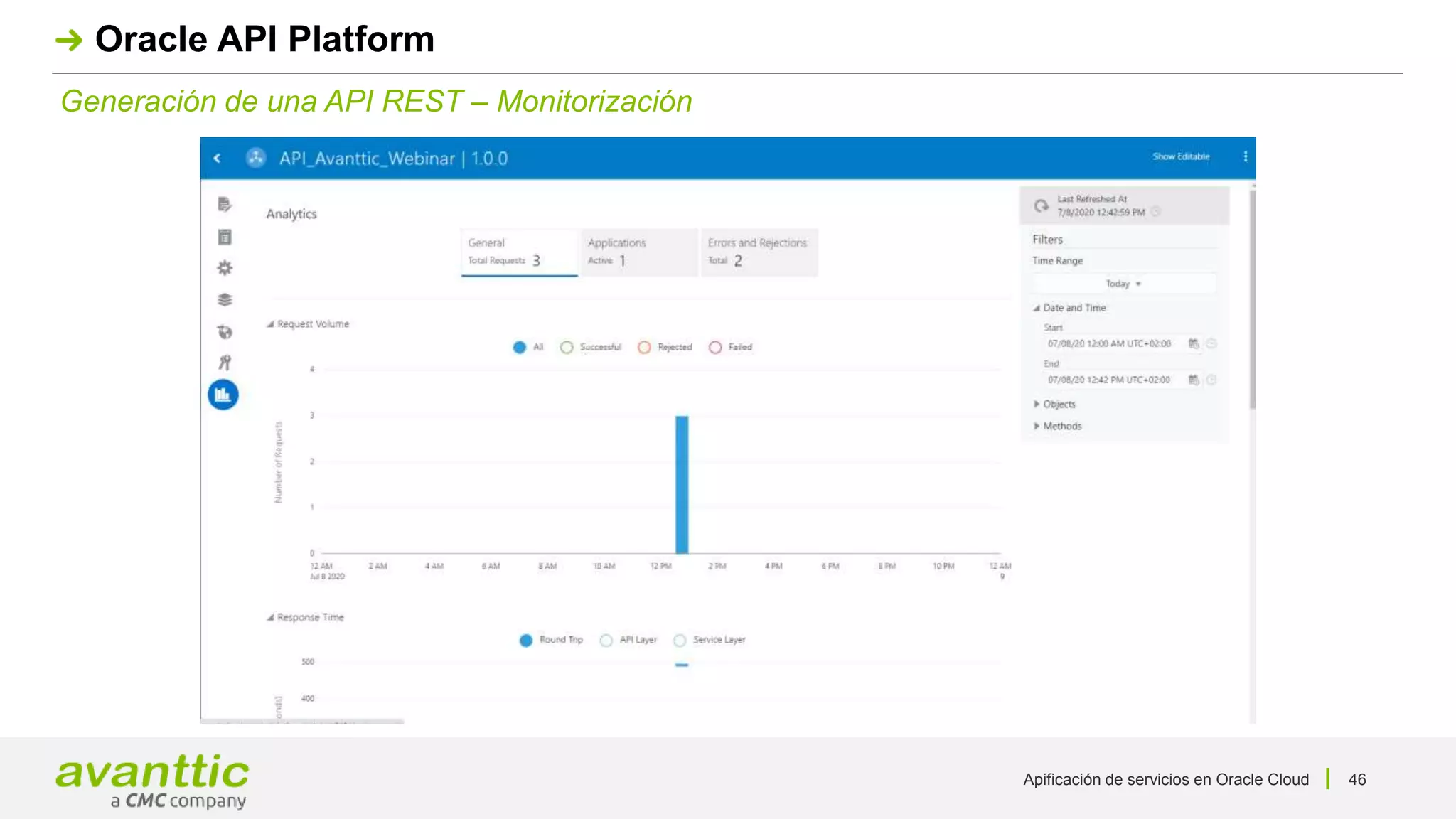Click the blue bar in Request Volume chart
The image size is (1456, 819).
click(682, 484)
